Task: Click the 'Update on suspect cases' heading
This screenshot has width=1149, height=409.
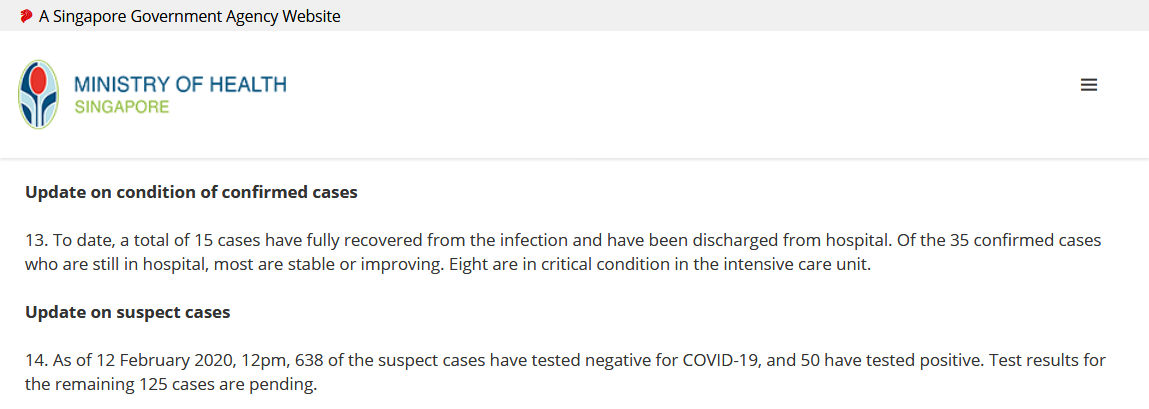Action: 128,312
